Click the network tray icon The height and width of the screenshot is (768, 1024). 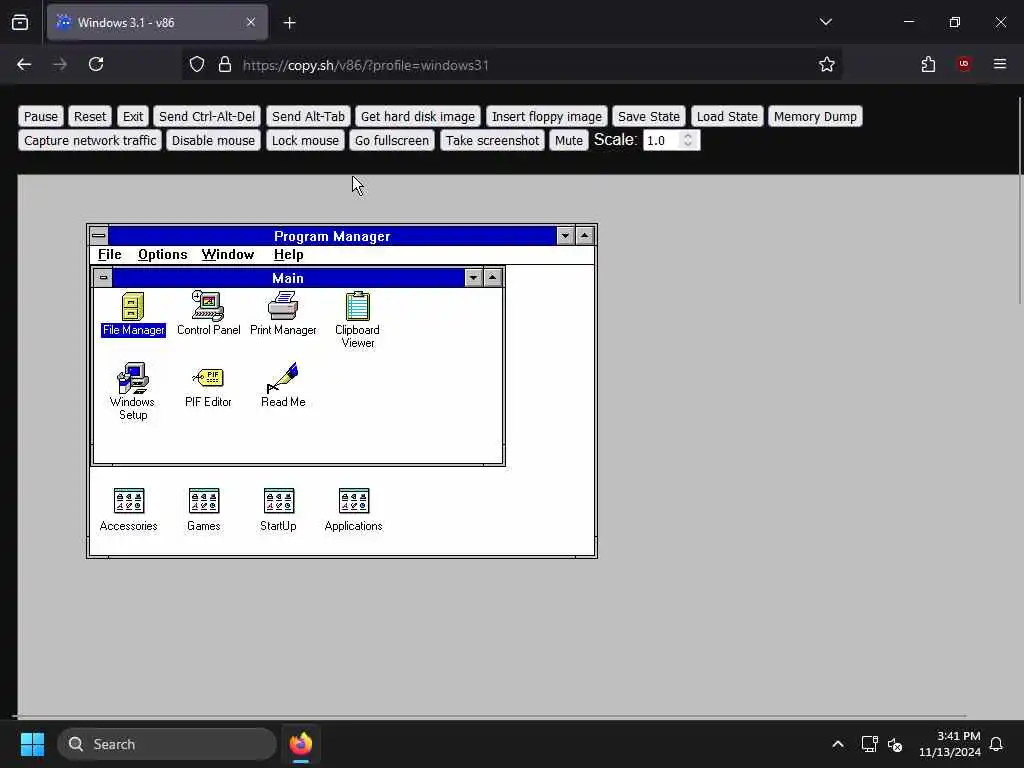point(869,744)
